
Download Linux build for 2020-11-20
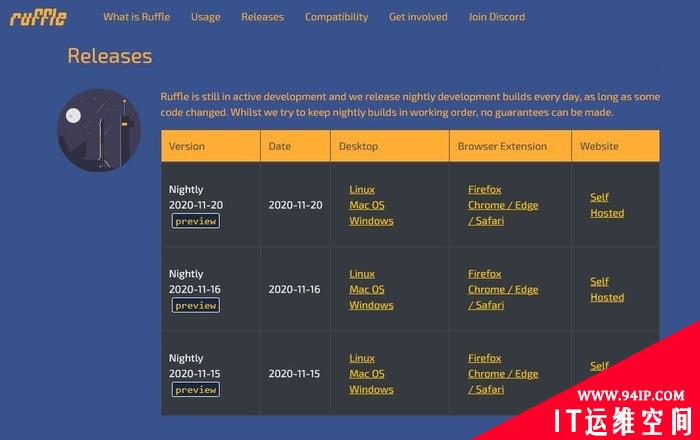click(x=362, y=190)
